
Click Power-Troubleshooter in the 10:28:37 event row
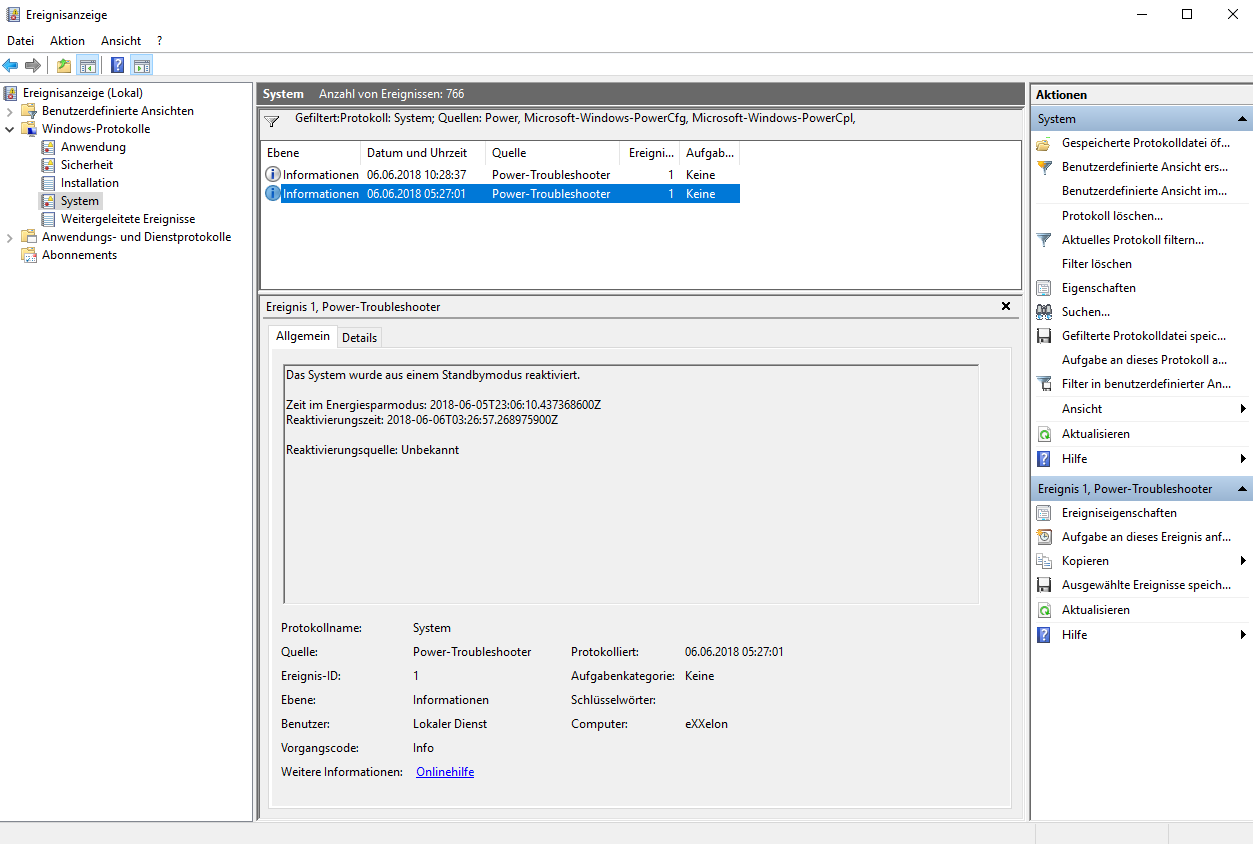551,175
